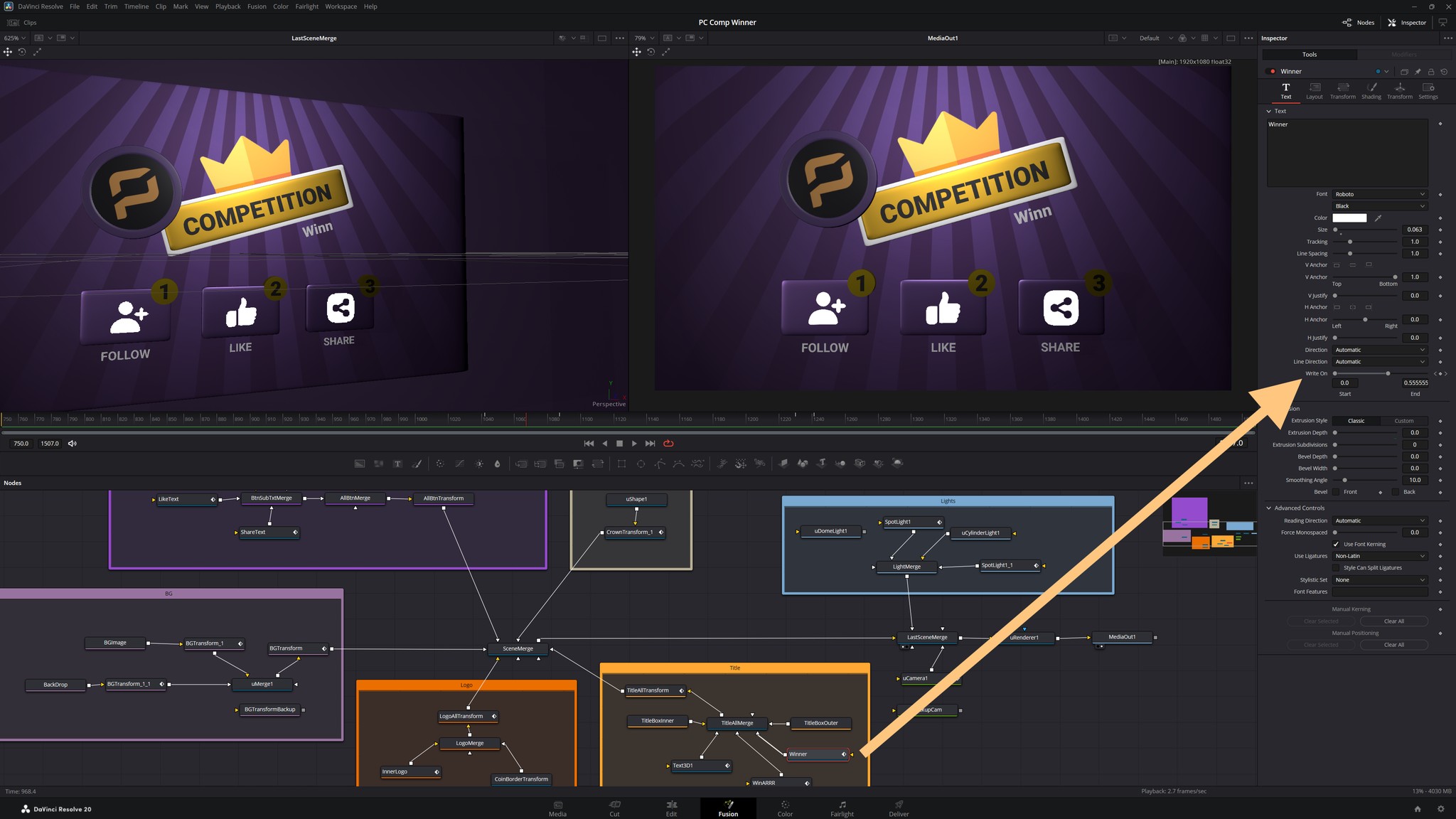Viewport: 1456px width, 819px height.
Task: Adjust the Tracking slider handle
Action: [x=1350, y=242]
